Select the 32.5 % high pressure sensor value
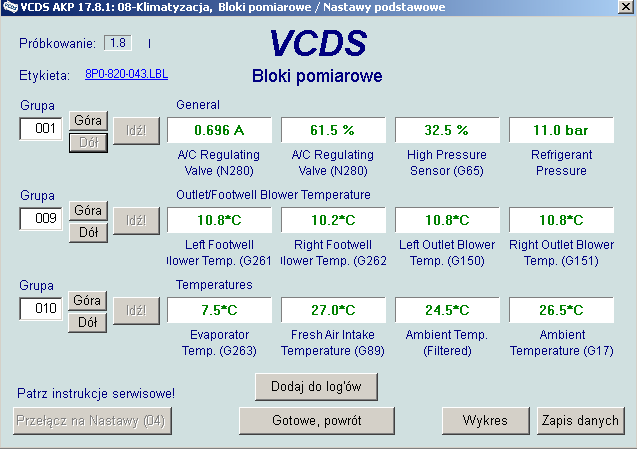 tap(447, 130)
